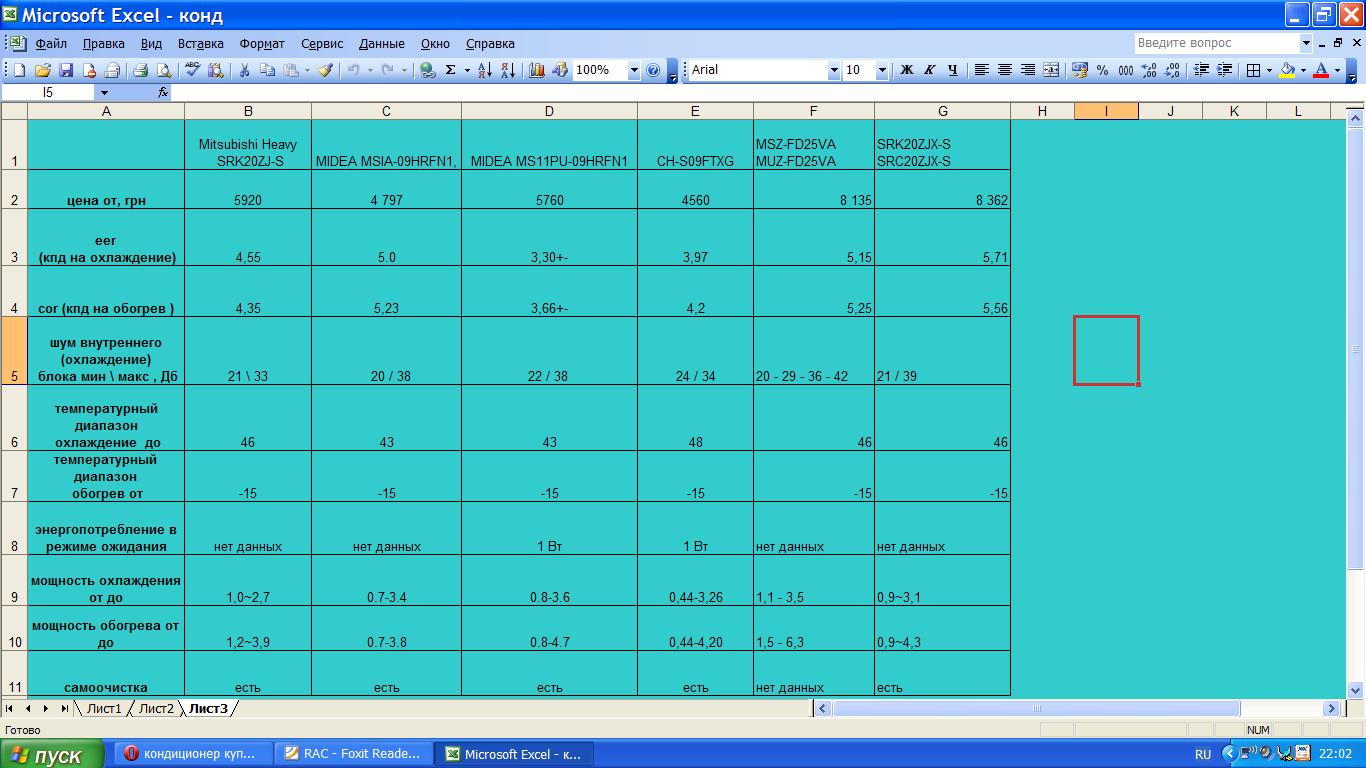
Task: Click the пуск Start button
Action: click(x=52, y=754)
